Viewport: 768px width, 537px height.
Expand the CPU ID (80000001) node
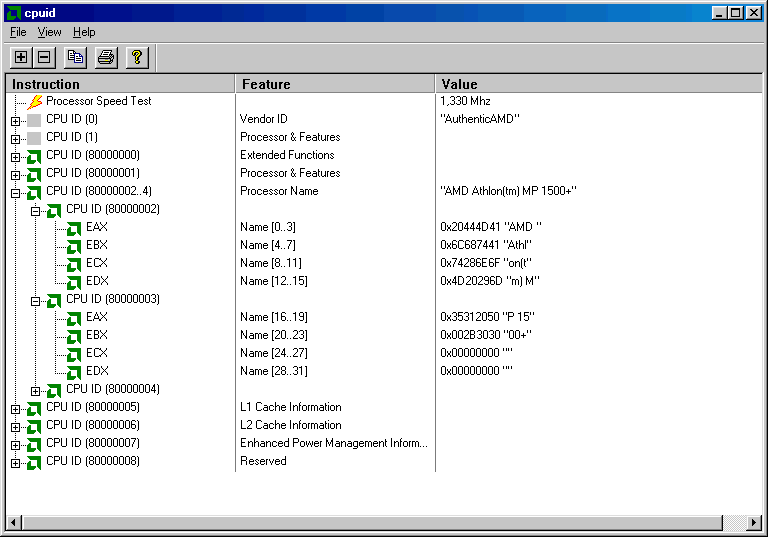(16, 175)
